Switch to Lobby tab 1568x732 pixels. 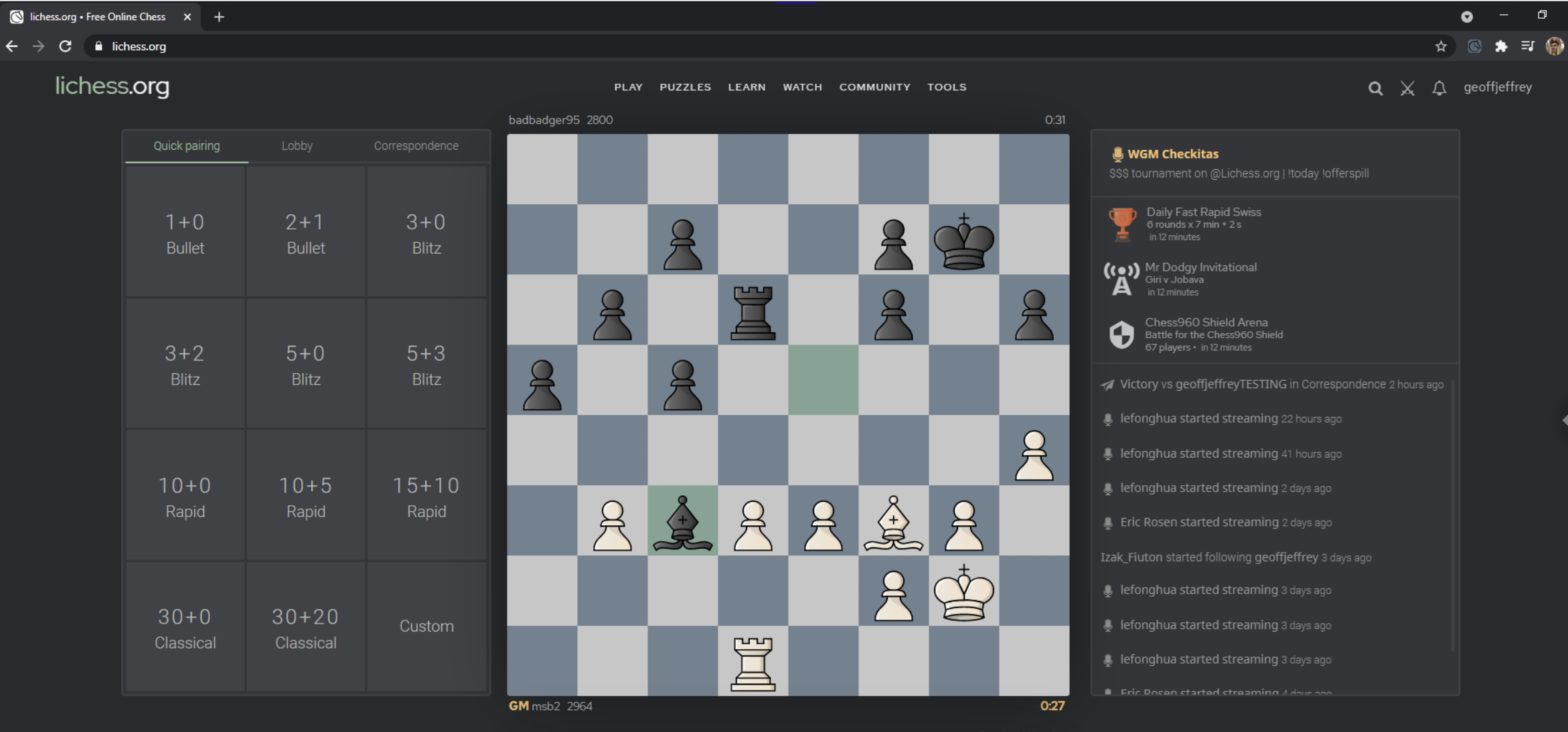(x=297, y=146)
